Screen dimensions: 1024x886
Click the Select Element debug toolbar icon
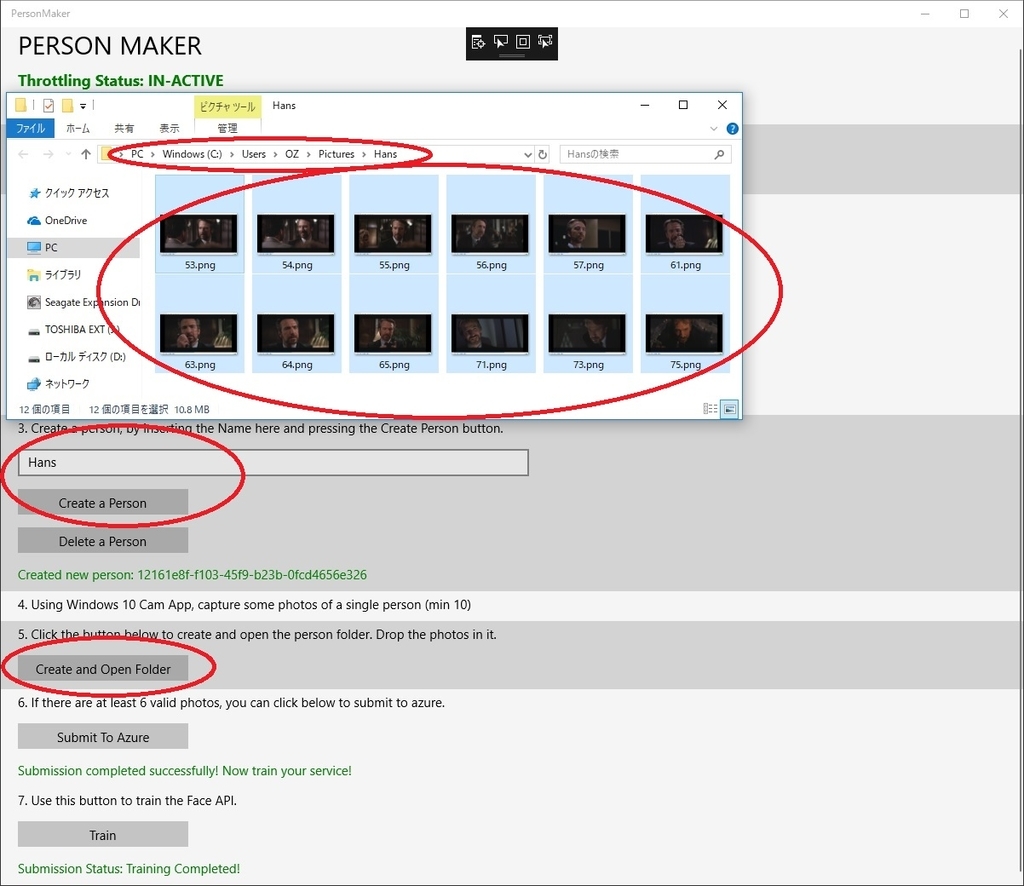pos(501,42)
